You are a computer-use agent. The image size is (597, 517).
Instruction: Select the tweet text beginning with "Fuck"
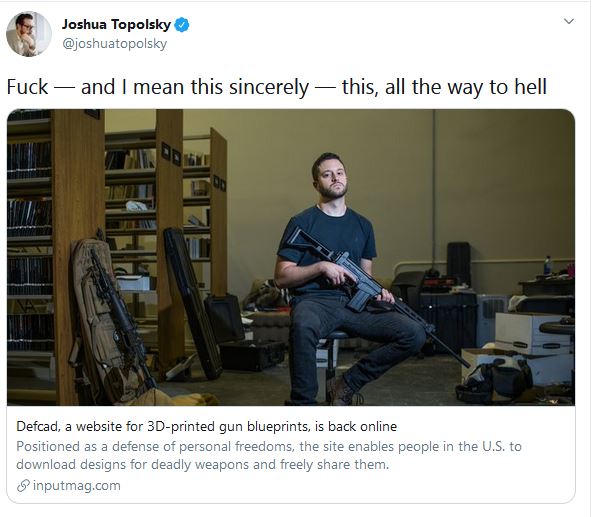point(277,87)
